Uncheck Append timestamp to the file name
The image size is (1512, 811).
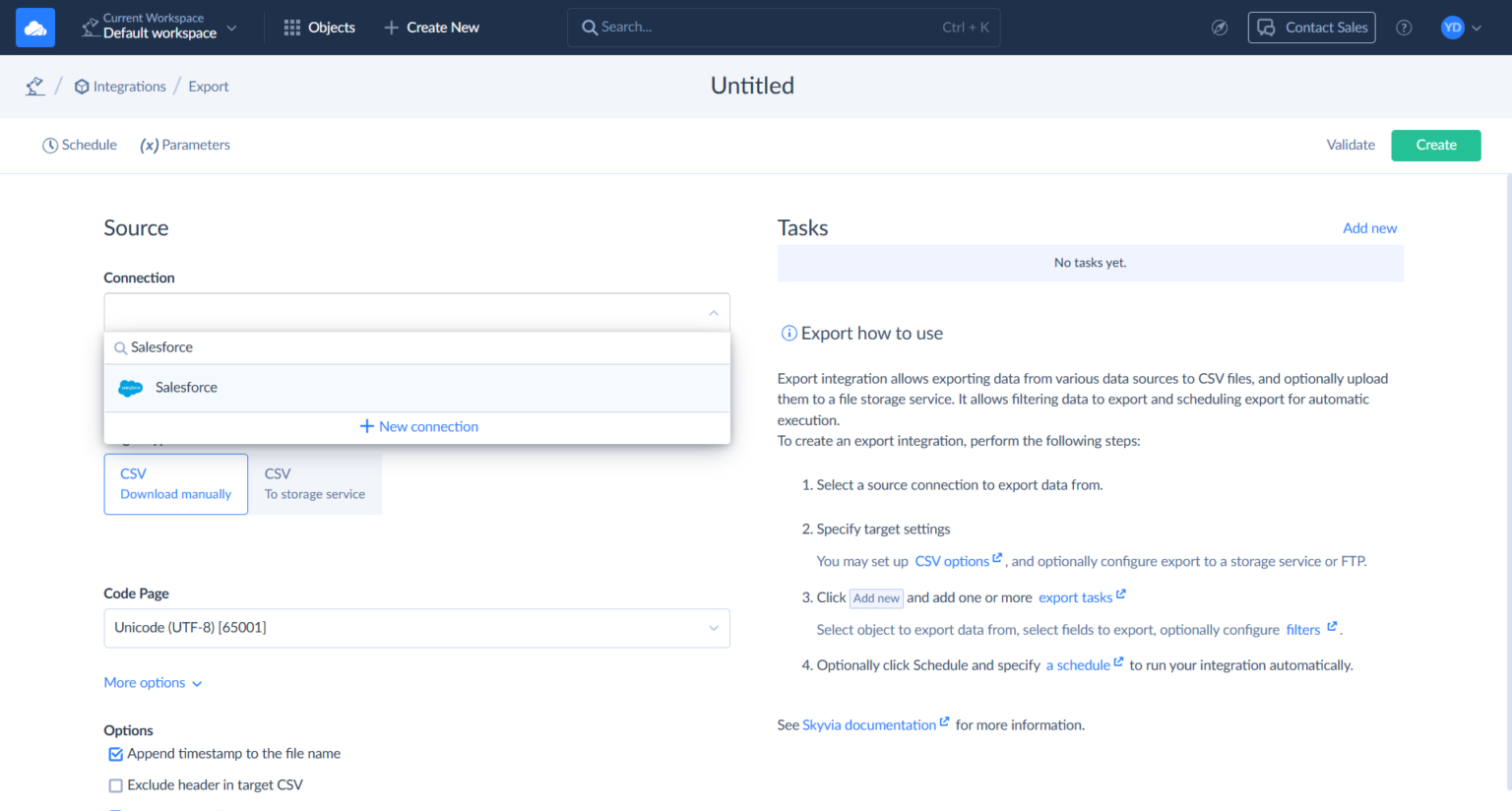tap(115, 753)
